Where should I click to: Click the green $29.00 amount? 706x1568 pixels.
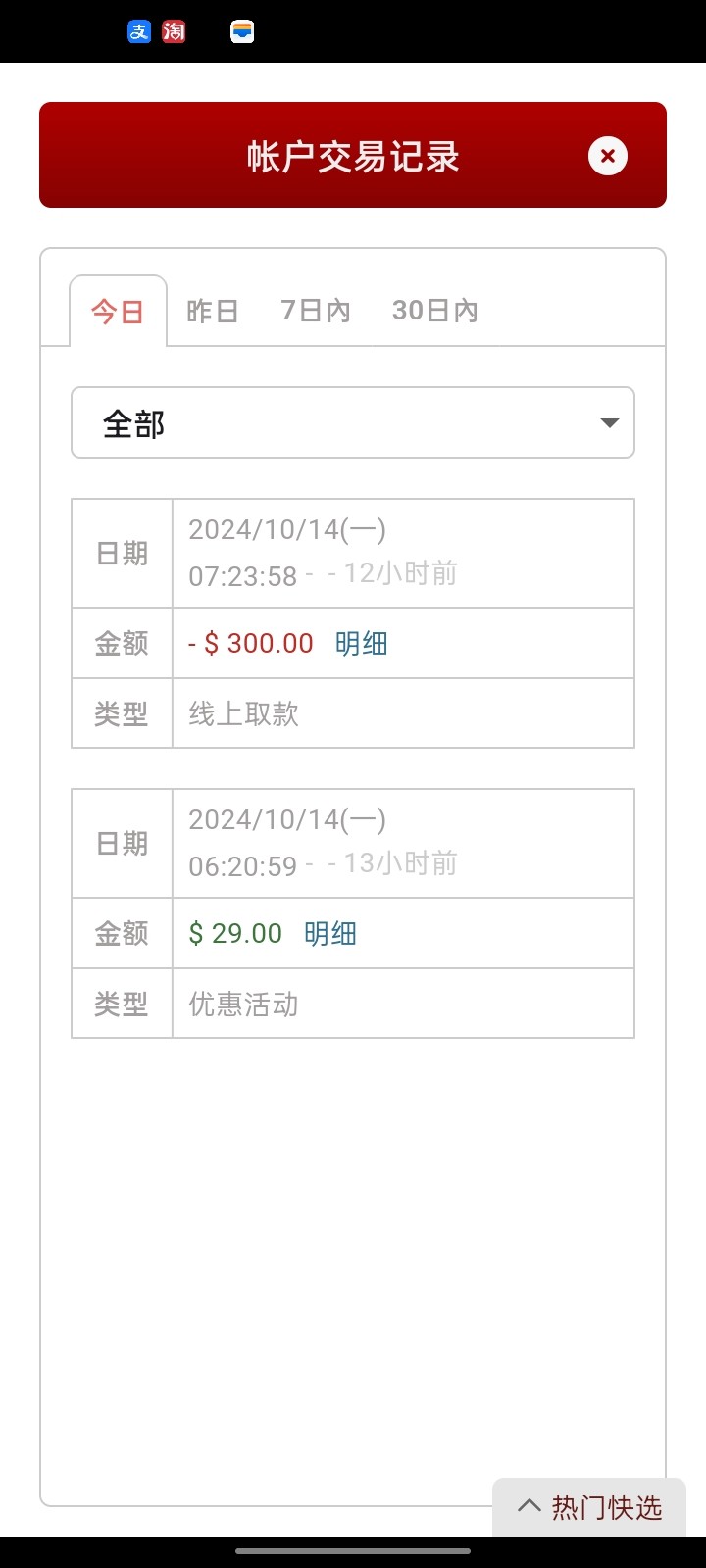pyautogui.click(x=235, y=934)
